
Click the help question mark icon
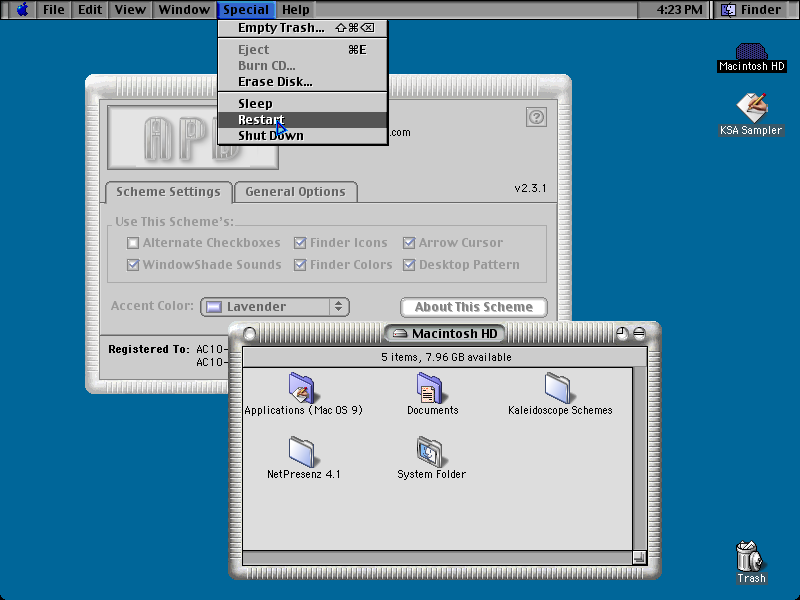click(x=536, y=117)
